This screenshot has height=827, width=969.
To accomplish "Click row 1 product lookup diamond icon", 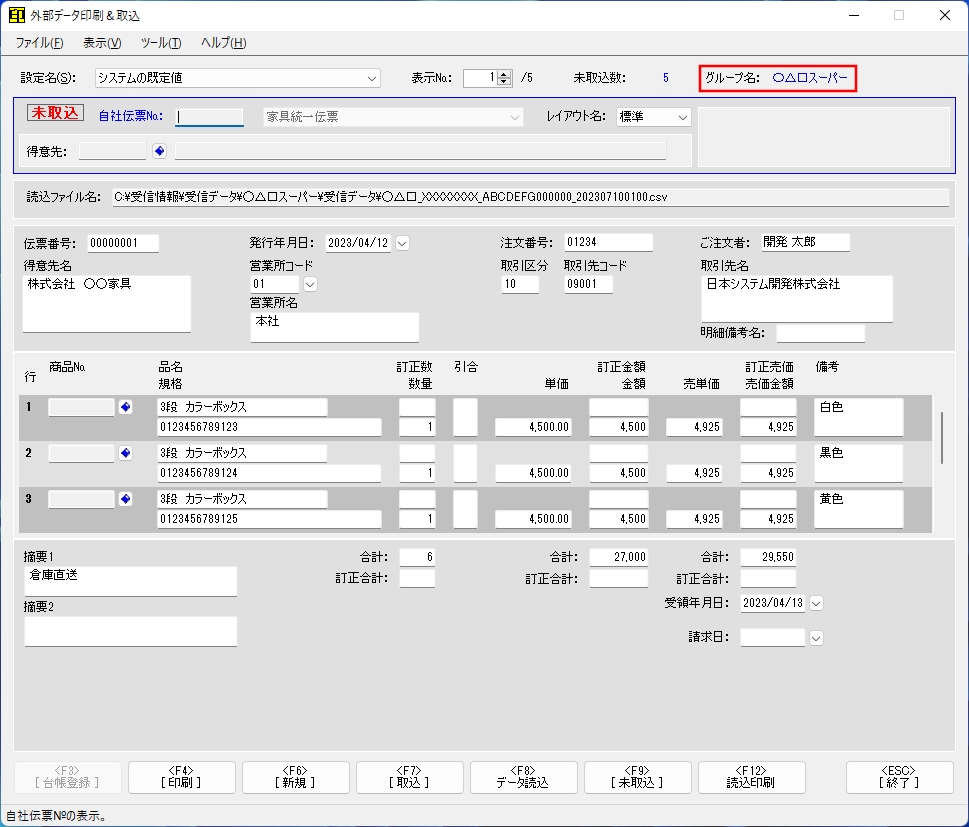I will coord(125,407).
